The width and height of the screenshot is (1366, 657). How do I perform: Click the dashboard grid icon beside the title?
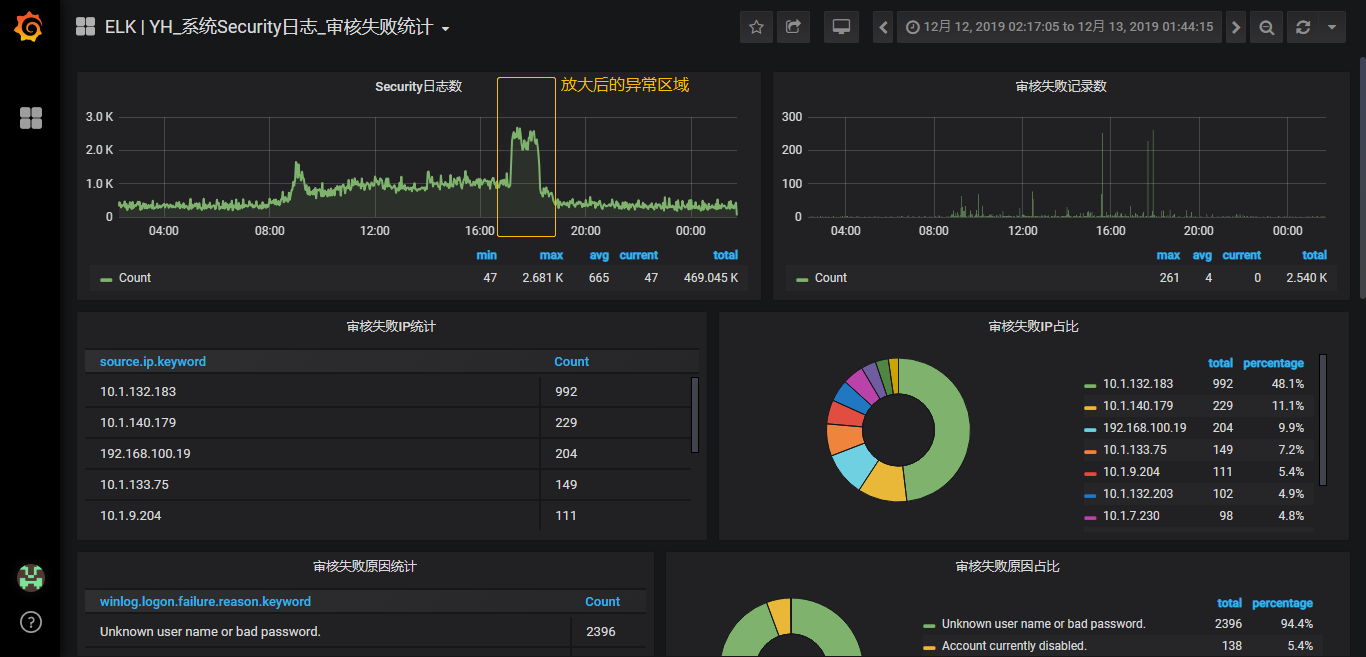coord(86,27)
